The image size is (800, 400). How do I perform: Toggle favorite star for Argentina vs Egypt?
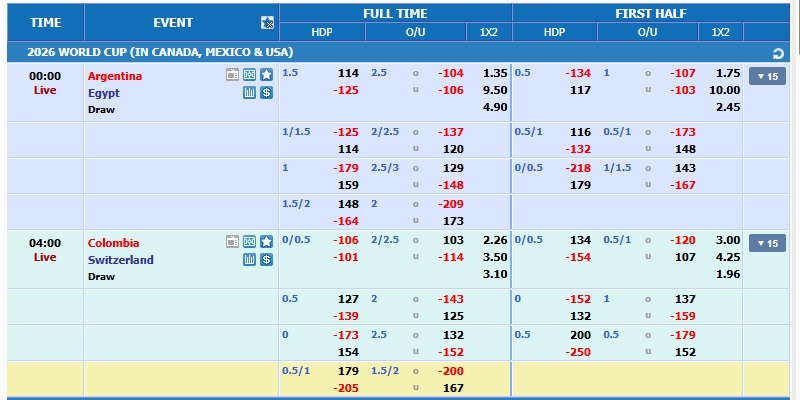266,75
